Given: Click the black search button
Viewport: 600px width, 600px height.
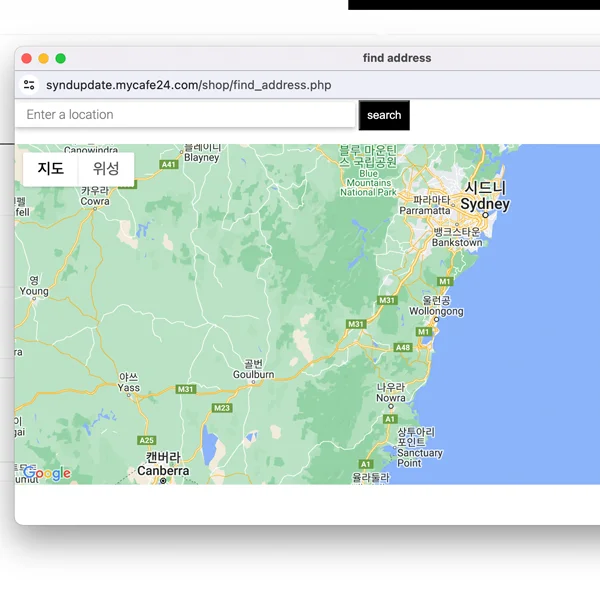Looking at the screenshot, I should click(384, 115).
